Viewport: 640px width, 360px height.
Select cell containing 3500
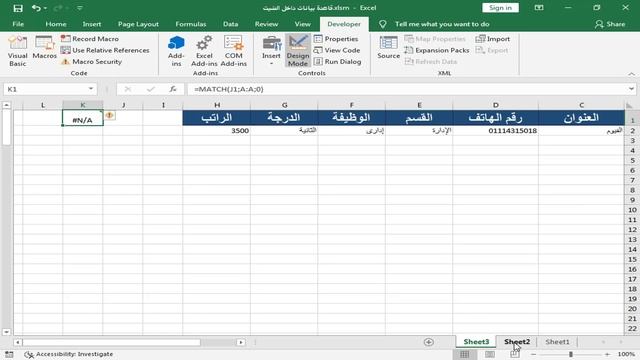[217, 131]
